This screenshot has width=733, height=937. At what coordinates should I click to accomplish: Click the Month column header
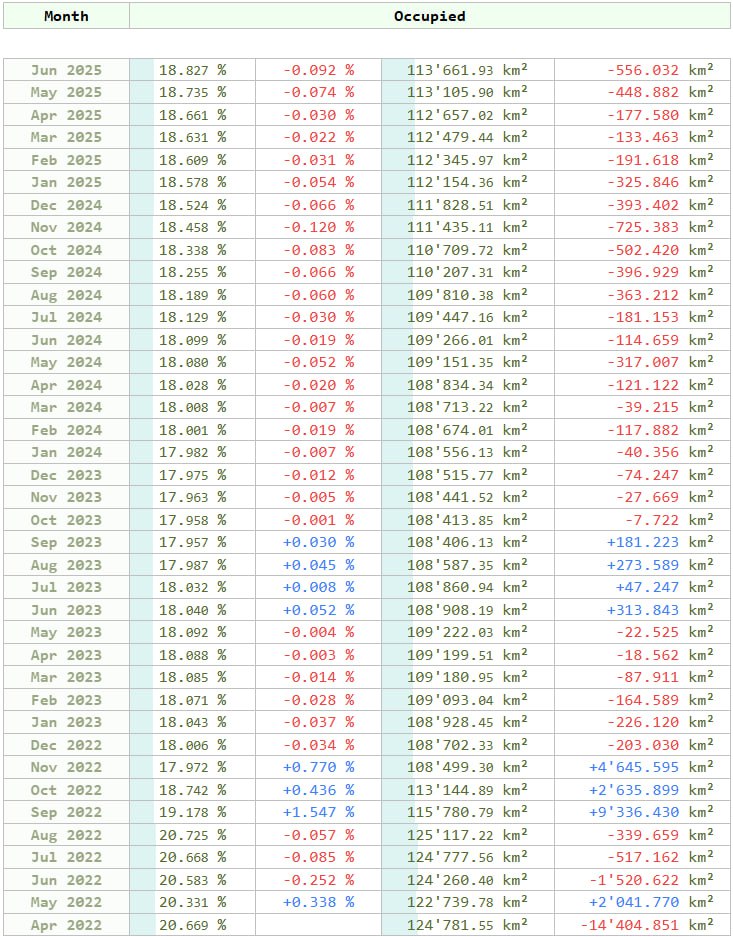pyautogui.click(x=66, y=16)
